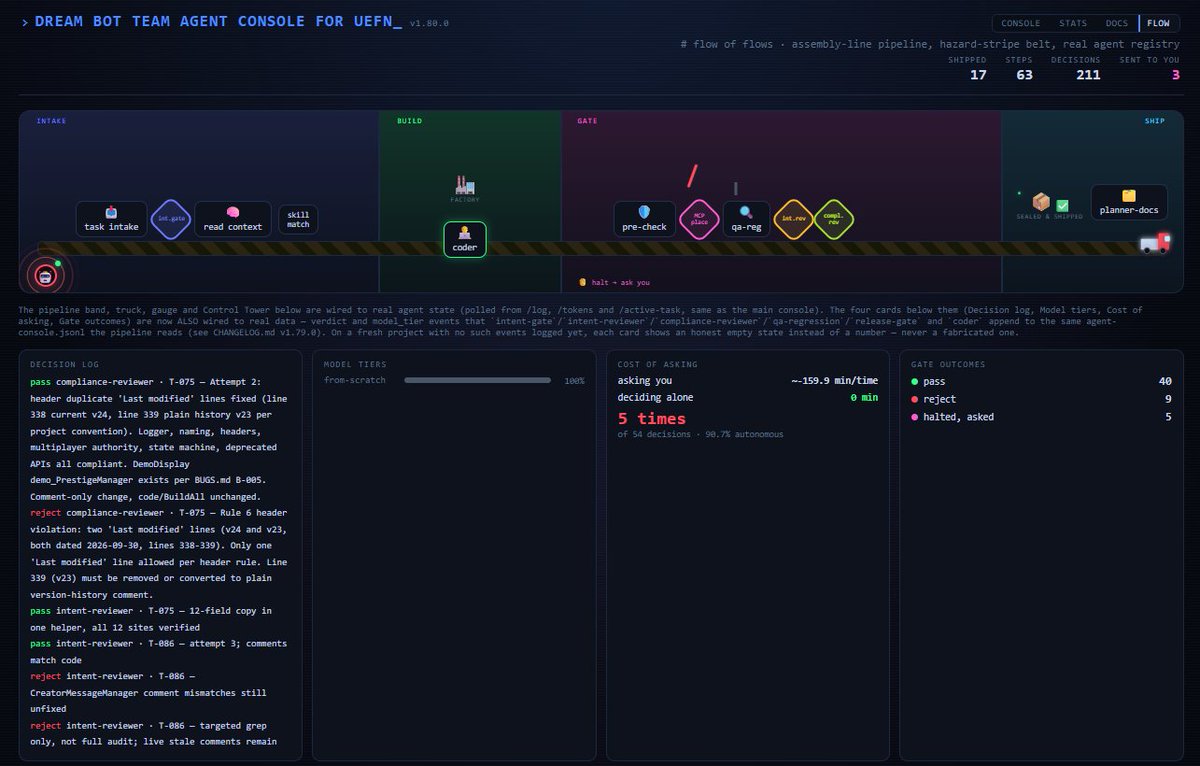This screenshot has height=766, width=1200.
Task: Select the skill match node
Action: pyautogui.click(x=298, y=219)
